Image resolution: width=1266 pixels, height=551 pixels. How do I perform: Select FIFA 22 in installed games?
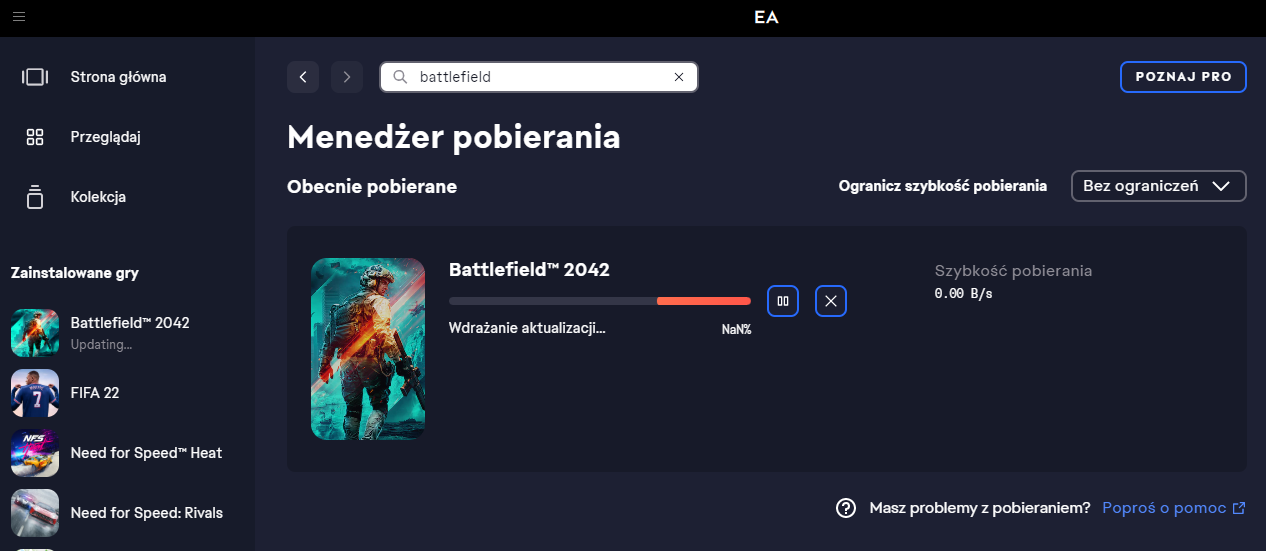pyautogui.click(x=94, y=393)
